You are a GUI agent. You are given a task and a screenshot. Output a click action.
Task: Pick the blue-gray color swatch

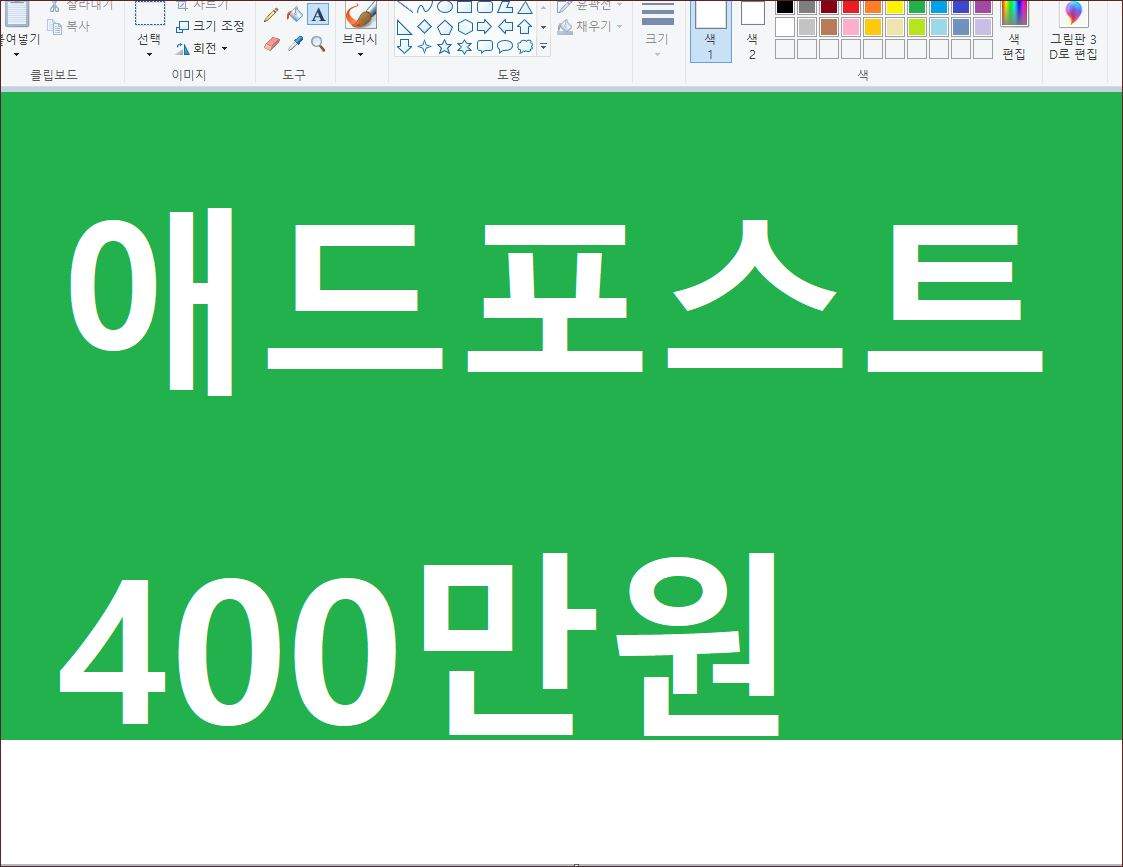click(961, 27)
